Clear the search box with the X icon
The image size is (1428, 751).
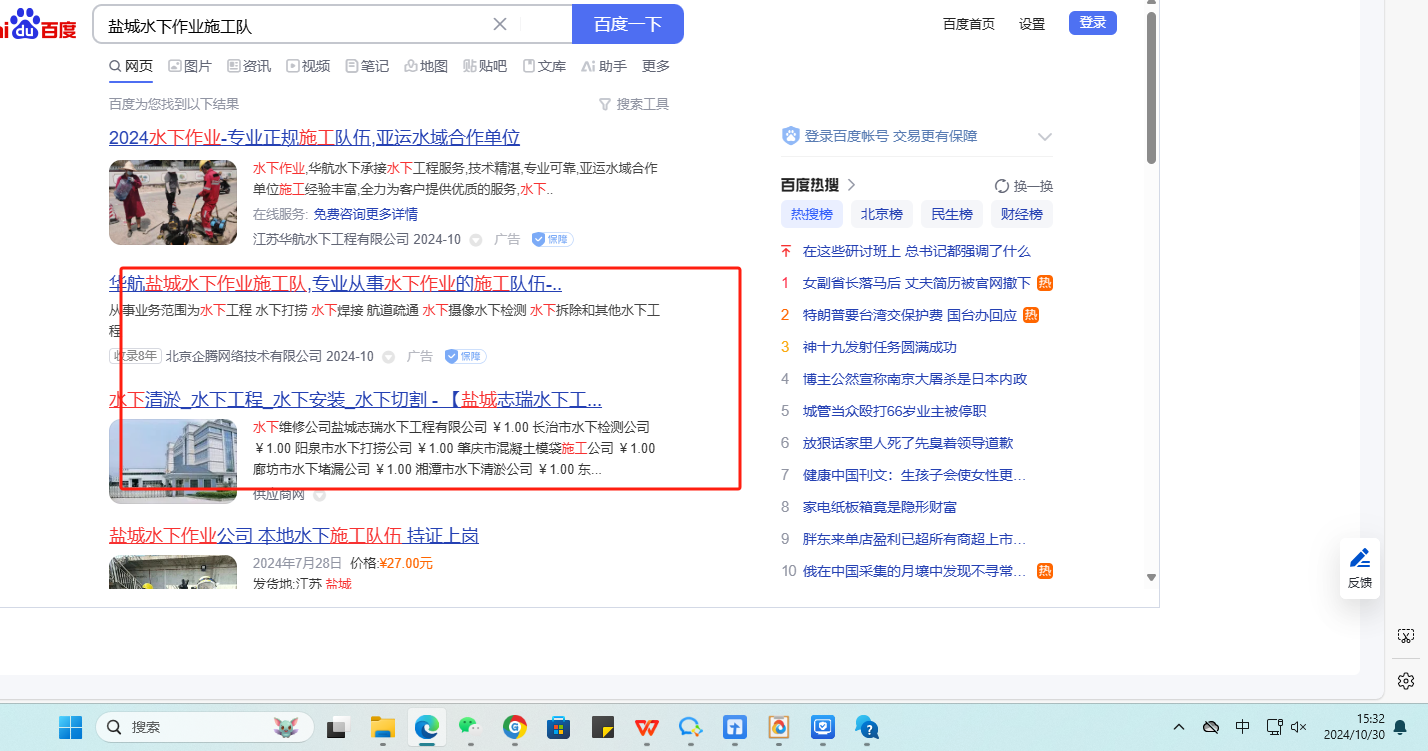[x=500, y=24]
